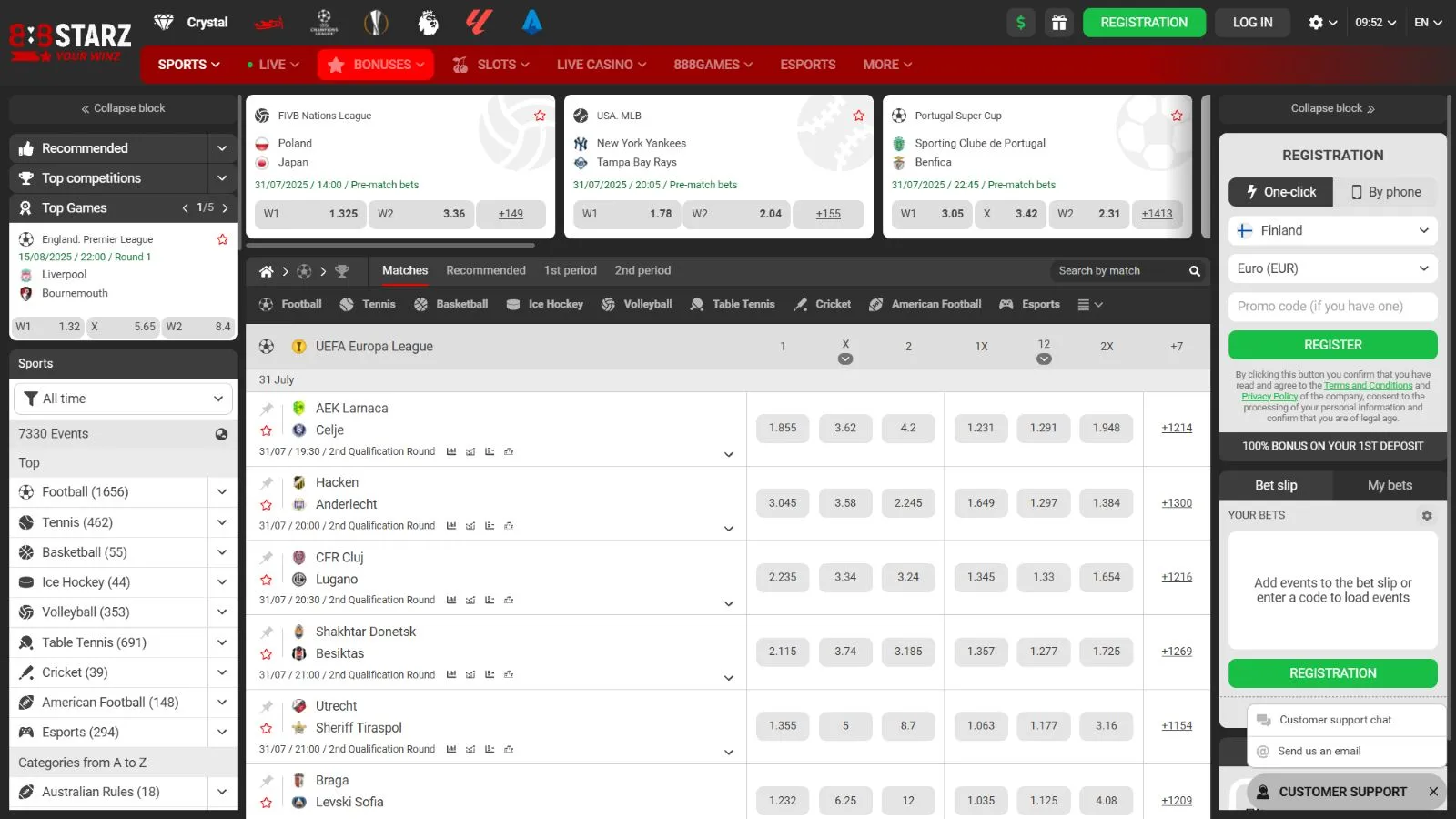Favorite the AEK Larnaca match star

click(x=267, y=430)
